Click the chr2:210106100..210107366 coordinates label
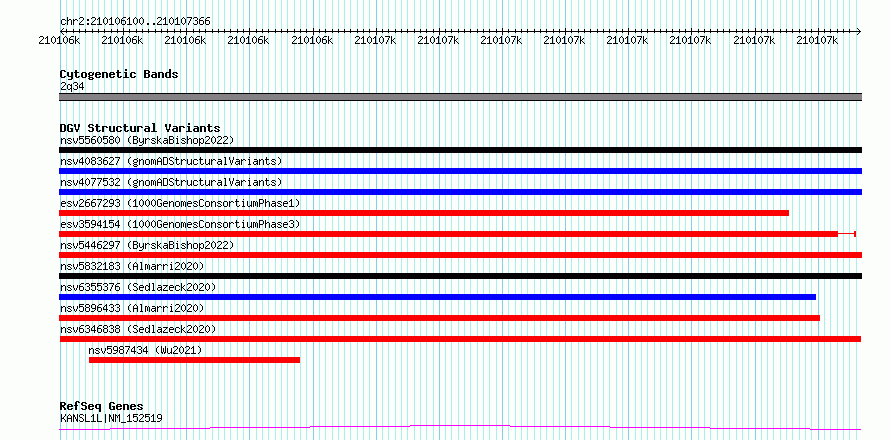Screen dimensions: 890x440 click(x=135, y=22)
